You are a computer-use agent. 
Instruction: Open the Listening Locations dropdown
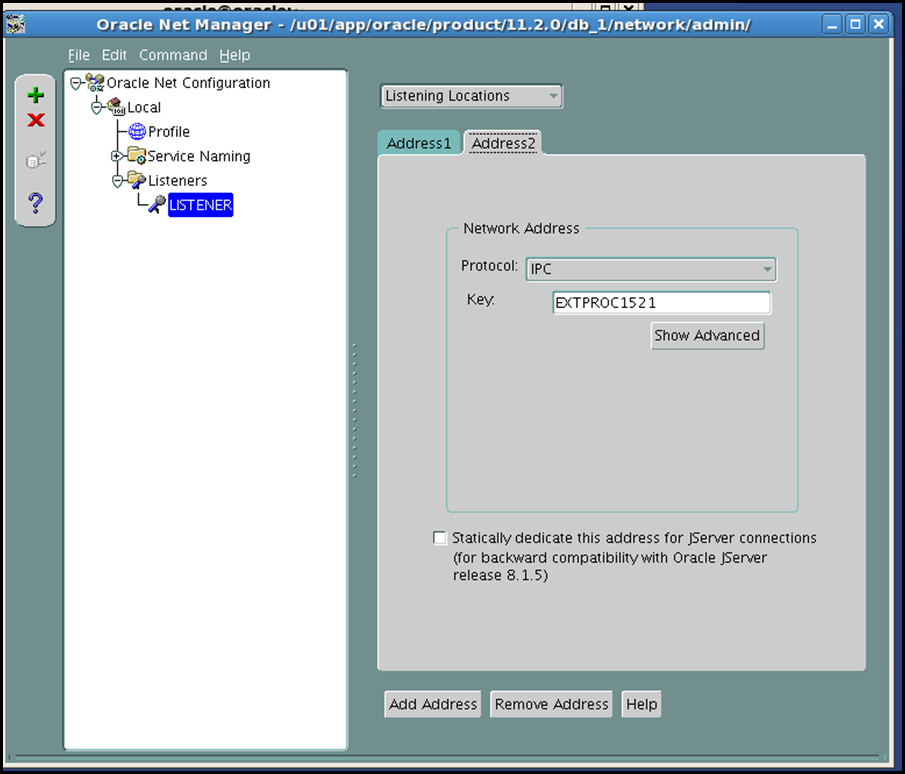click(472, 96)
